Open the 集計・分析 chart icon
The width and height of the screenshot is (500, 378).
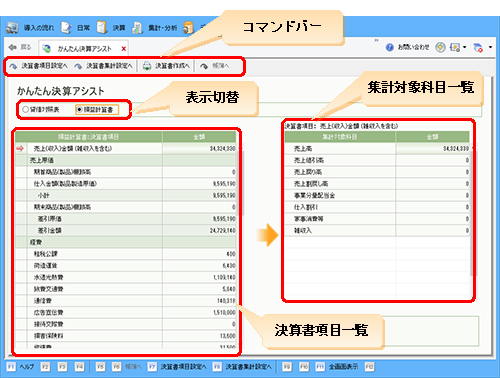click(137, 28)
